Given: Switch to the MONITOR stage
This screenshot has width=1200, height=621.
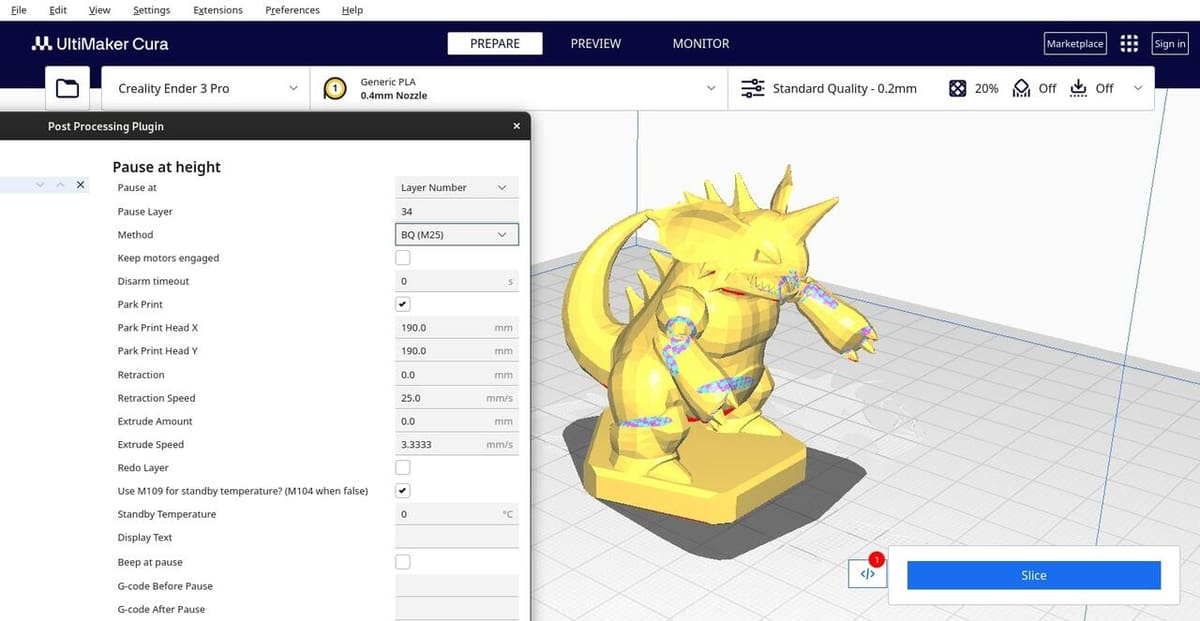Looking at the screenshot, I should point(701,44).
